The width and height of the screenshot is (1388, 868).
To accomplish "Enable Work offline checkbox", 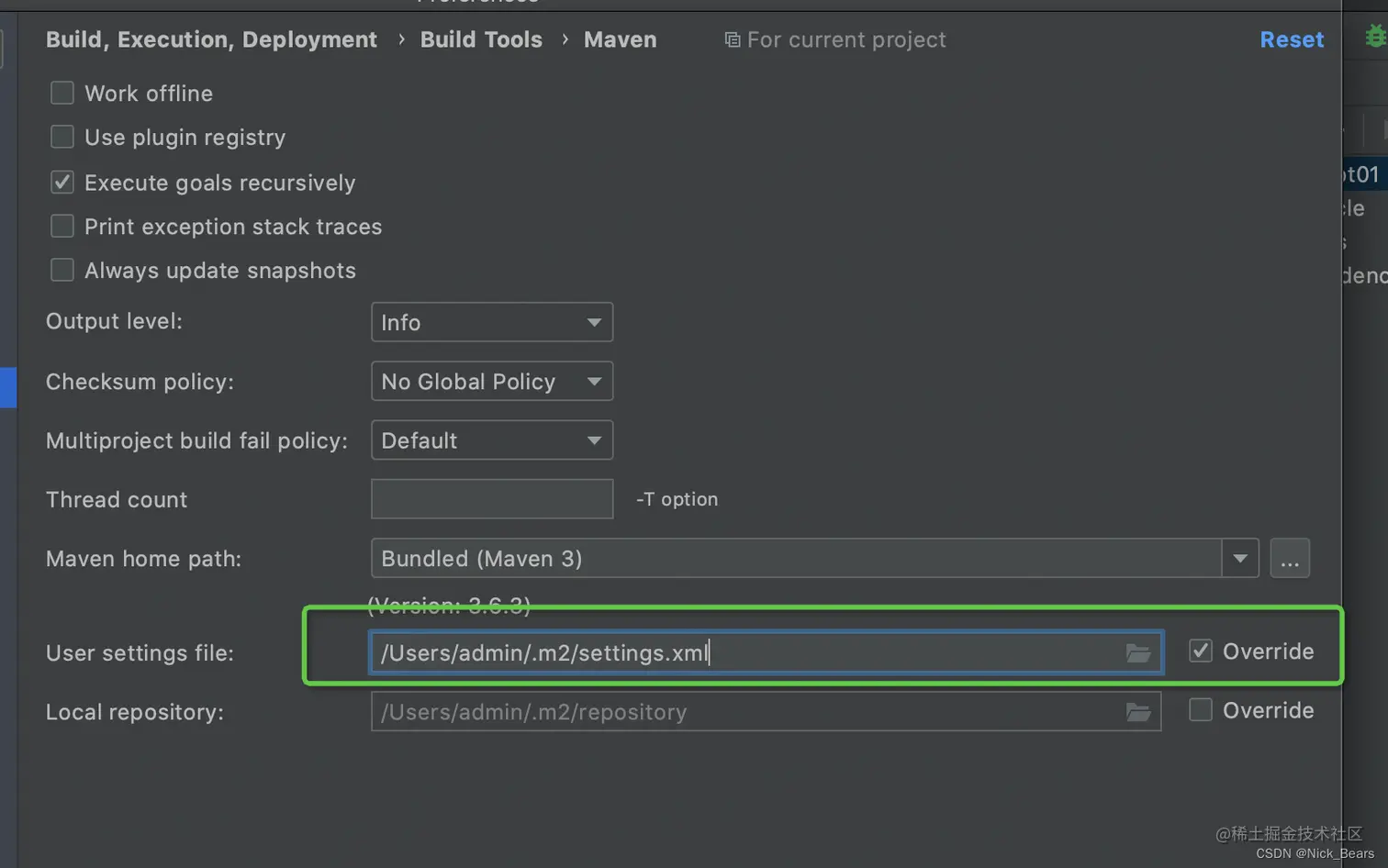I will pos(62,93).
